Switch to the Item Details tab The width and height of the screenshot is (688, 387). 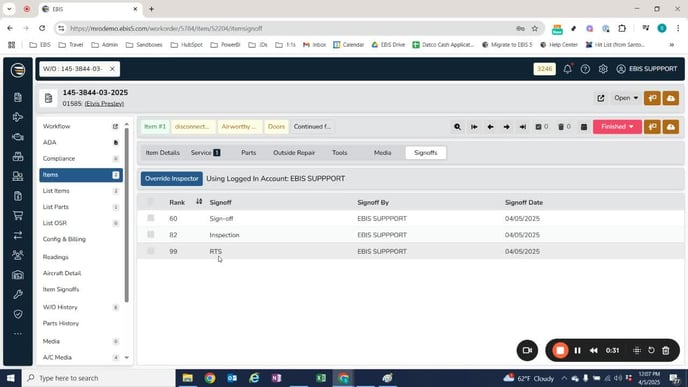162,153
